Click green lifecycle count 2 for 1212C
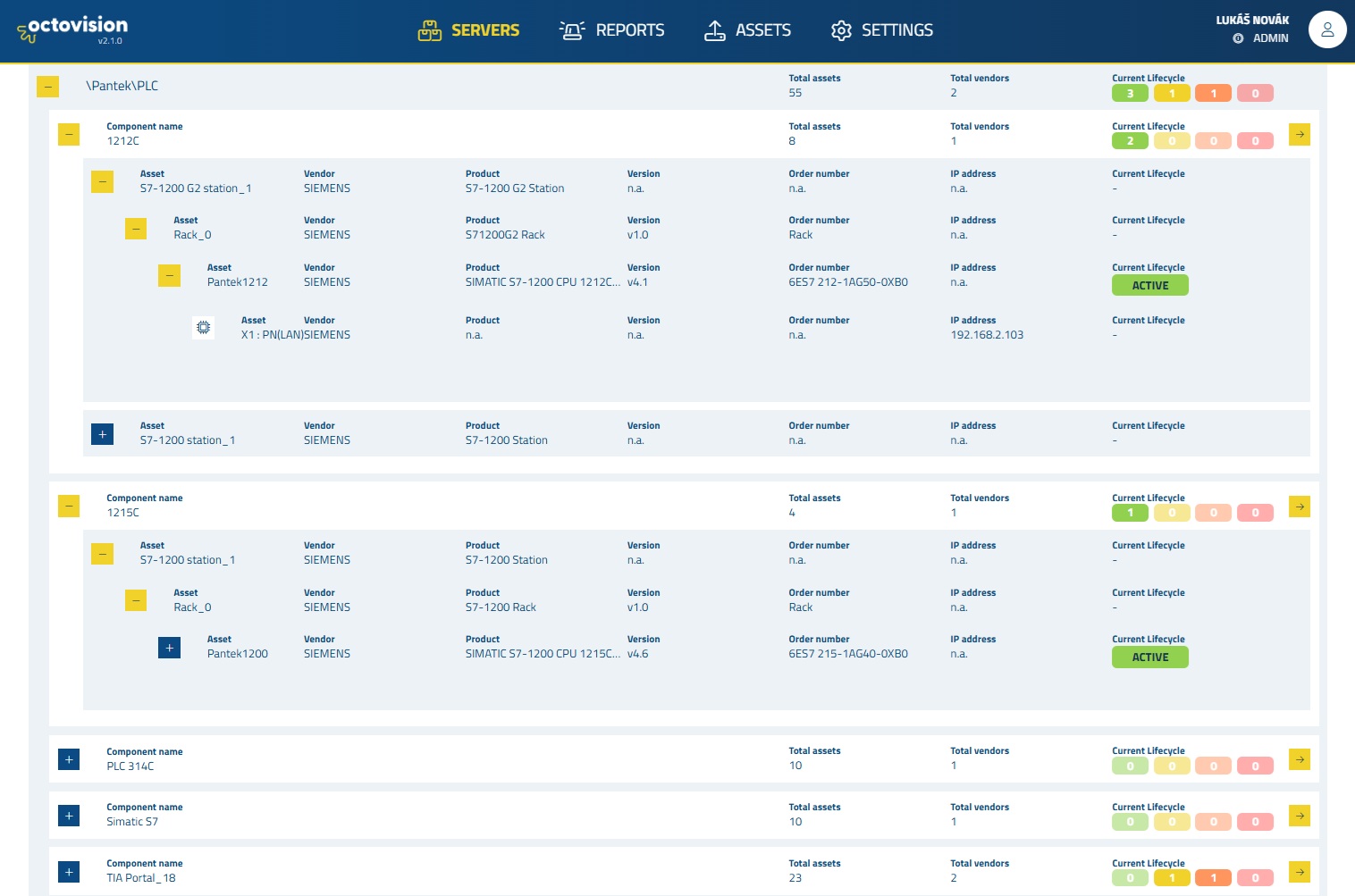The image size is (1355, 896). pos(1130,141)
